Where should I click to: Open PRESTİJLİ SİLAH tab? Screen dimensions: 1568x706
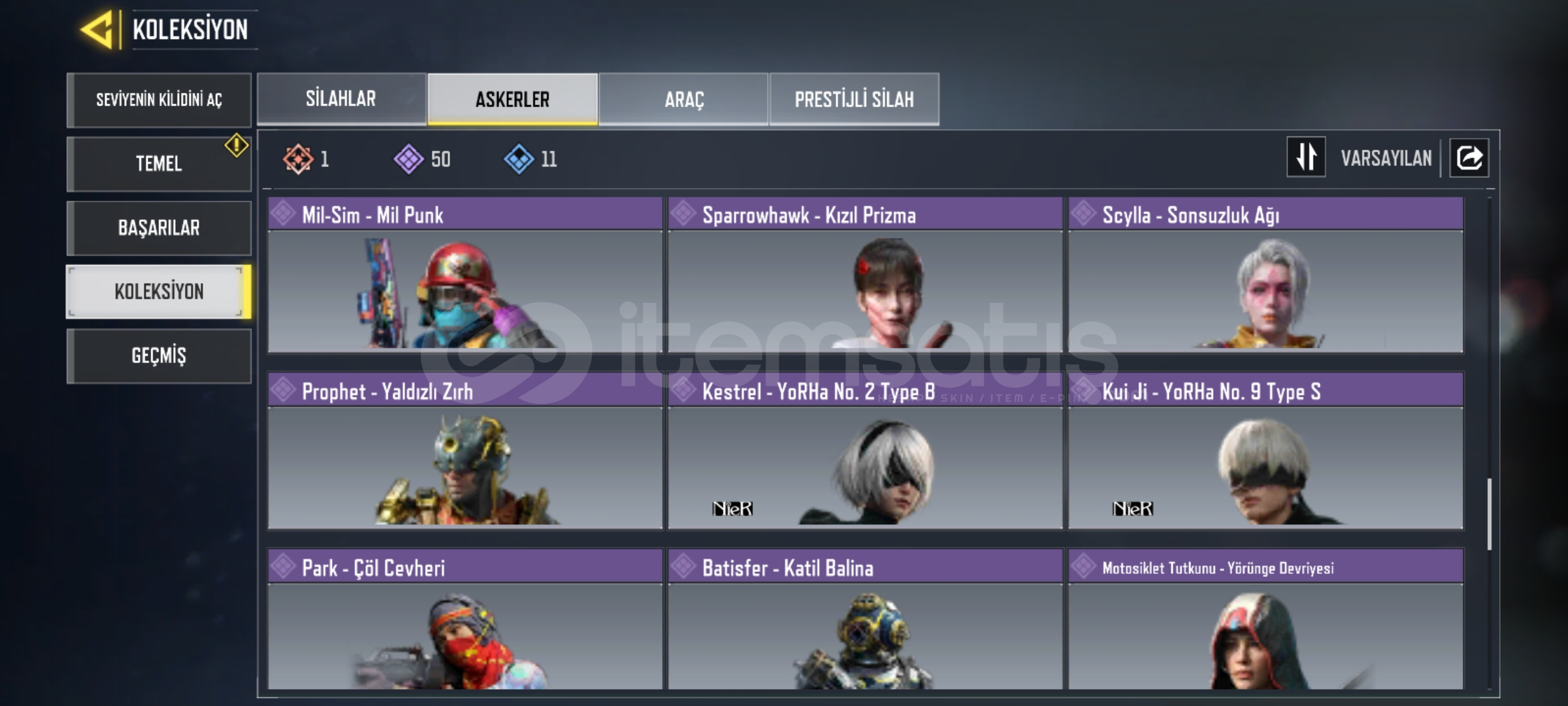point(855,99)
